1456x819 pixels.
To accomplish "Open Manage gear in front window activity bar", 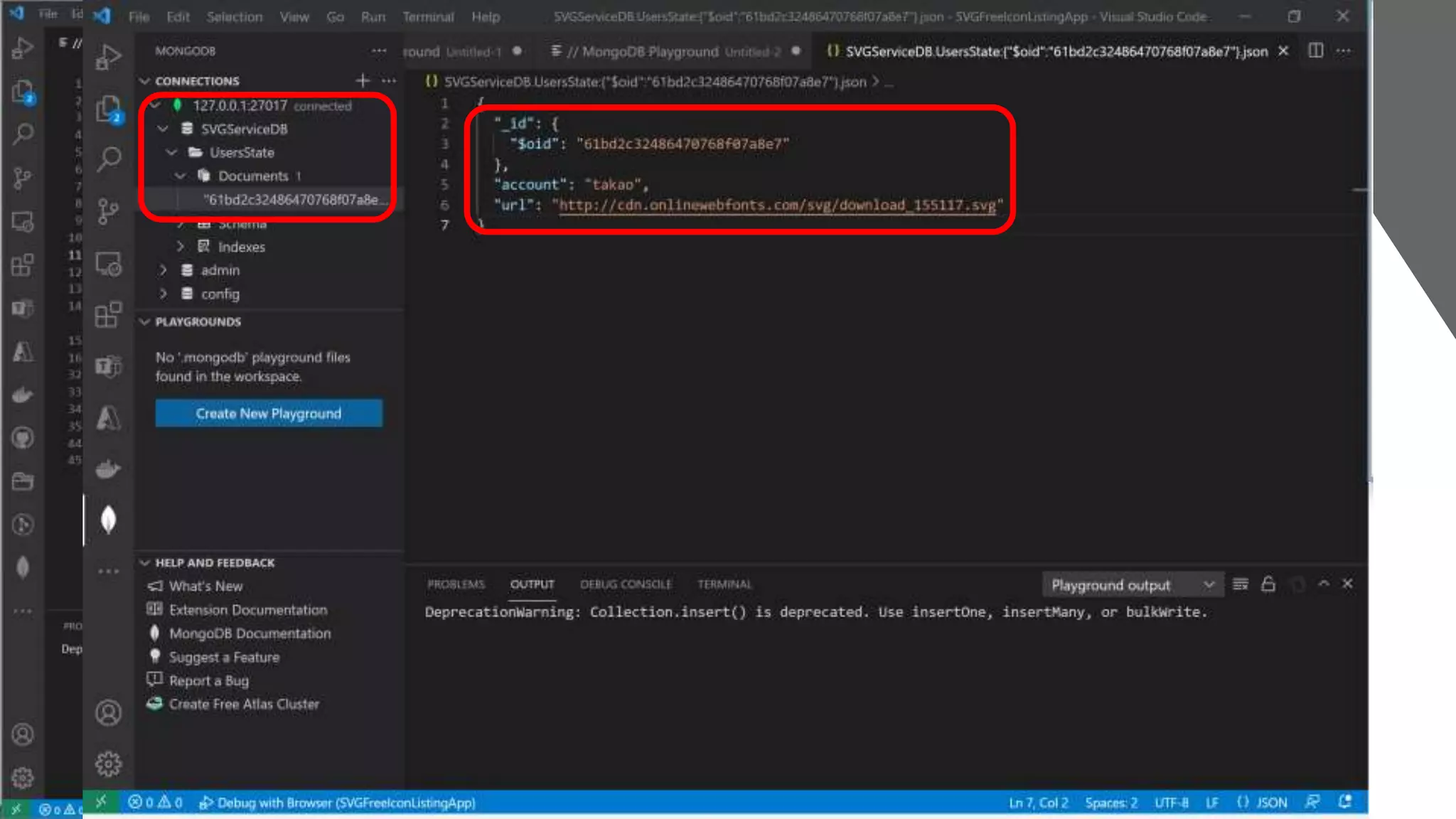I will click(x=109, y=764).
